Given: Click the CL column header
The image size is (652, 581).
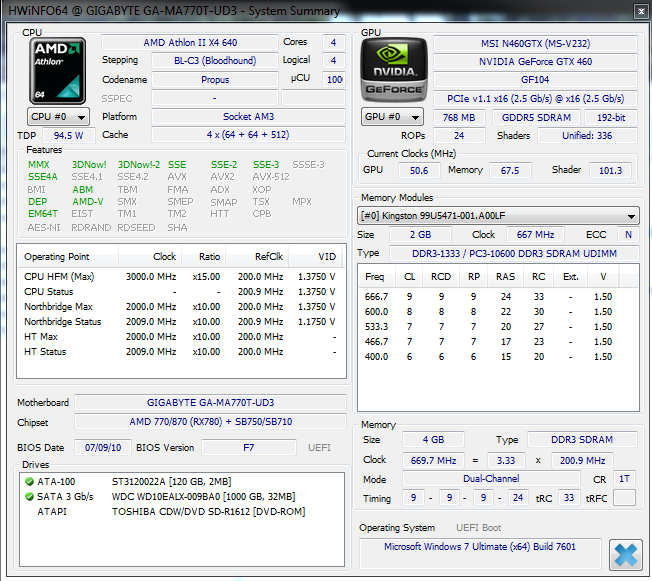Looking at the screenshot, I should pyautogui.click(x=410, y=277).
